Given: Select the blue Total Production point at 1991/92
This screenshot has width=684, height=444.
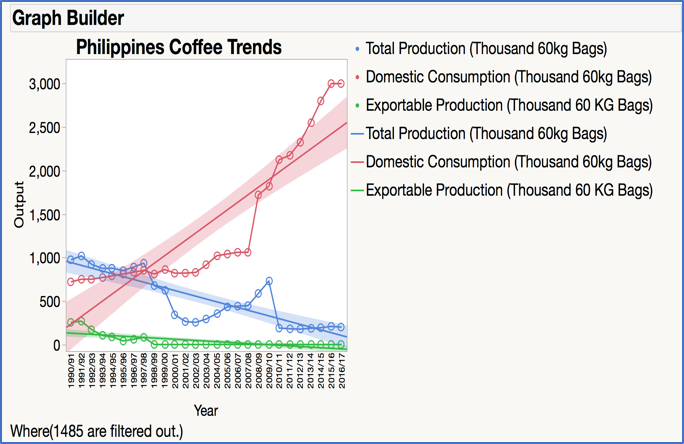Looking at the screenshot, I should coord(81,256).
